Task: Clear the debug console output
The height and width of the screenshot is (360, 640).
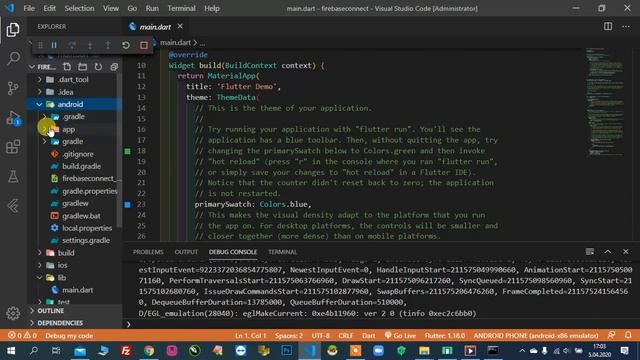Action: [x=590, y=252]
